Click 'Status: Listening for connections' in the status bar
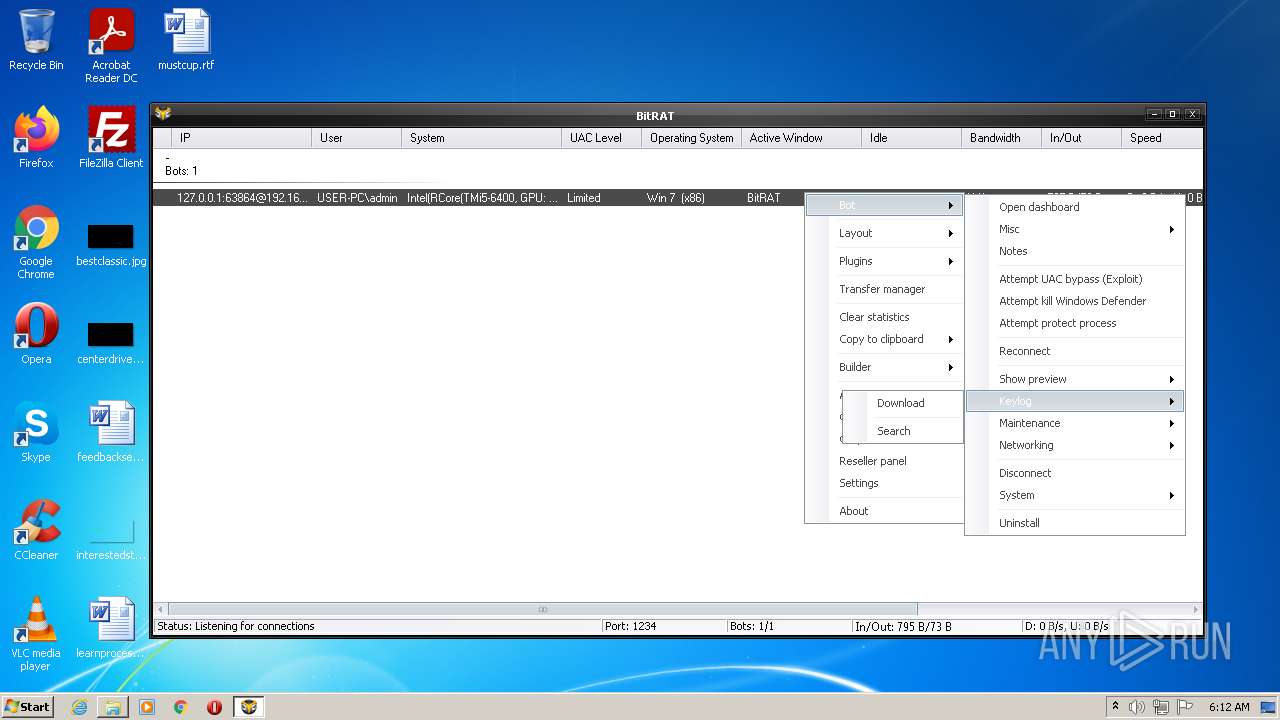 (x=236, y=626)
